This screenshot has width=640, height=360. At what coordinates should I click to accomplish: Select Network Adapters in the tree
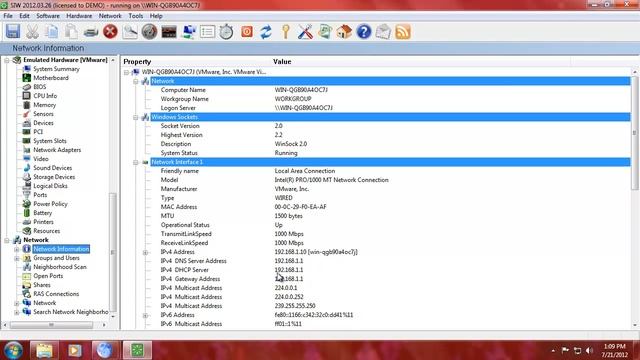point(57,150)
